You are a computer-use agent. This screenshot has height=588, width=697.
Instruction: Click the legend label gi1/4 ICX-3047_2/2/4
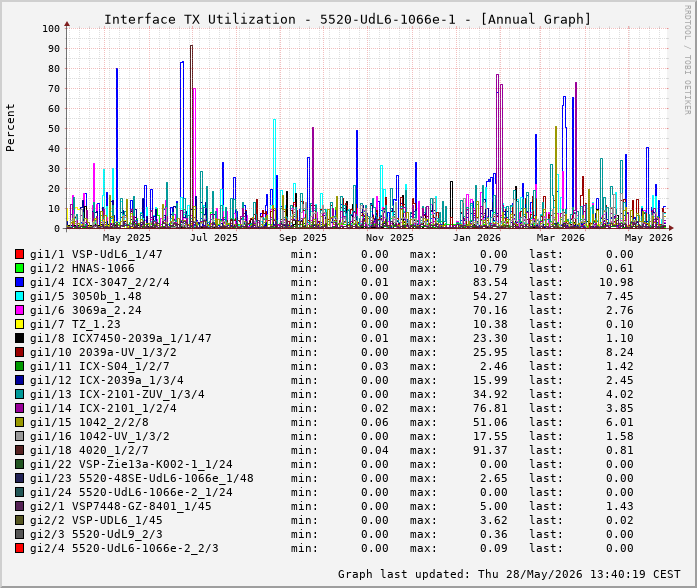click(100, 282)
